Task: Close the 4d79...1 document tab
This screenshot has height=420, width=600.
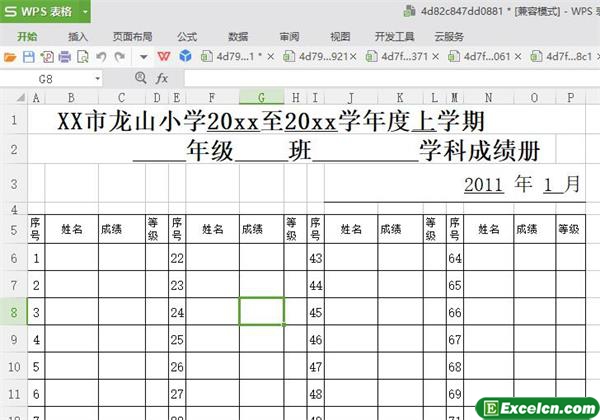Action: click(271, 57)
